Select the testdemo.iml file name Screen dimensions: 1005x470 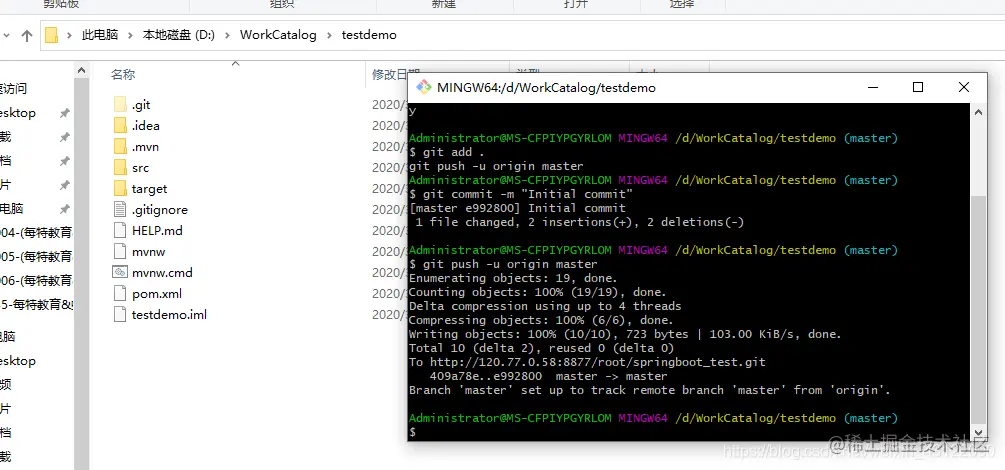pos(169,314)
